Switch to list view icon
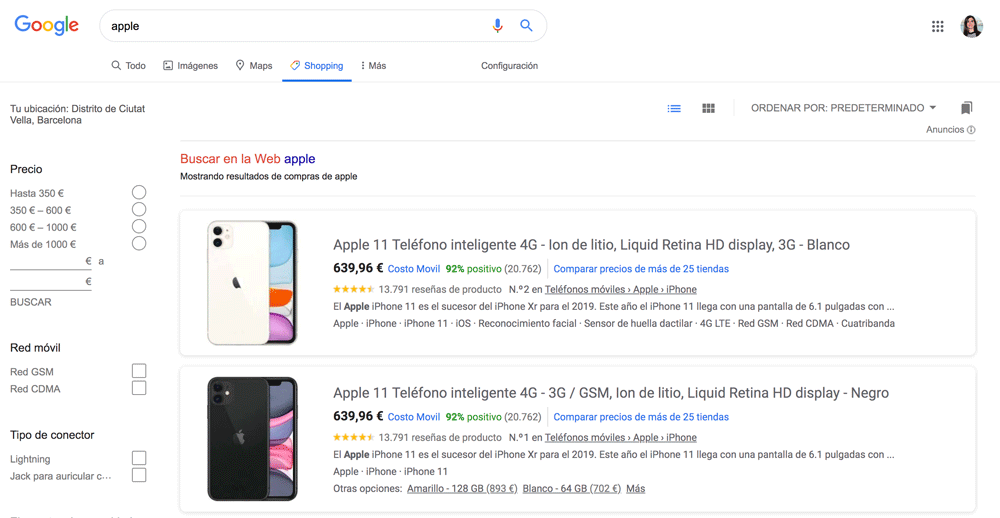 tap(674, 108)
